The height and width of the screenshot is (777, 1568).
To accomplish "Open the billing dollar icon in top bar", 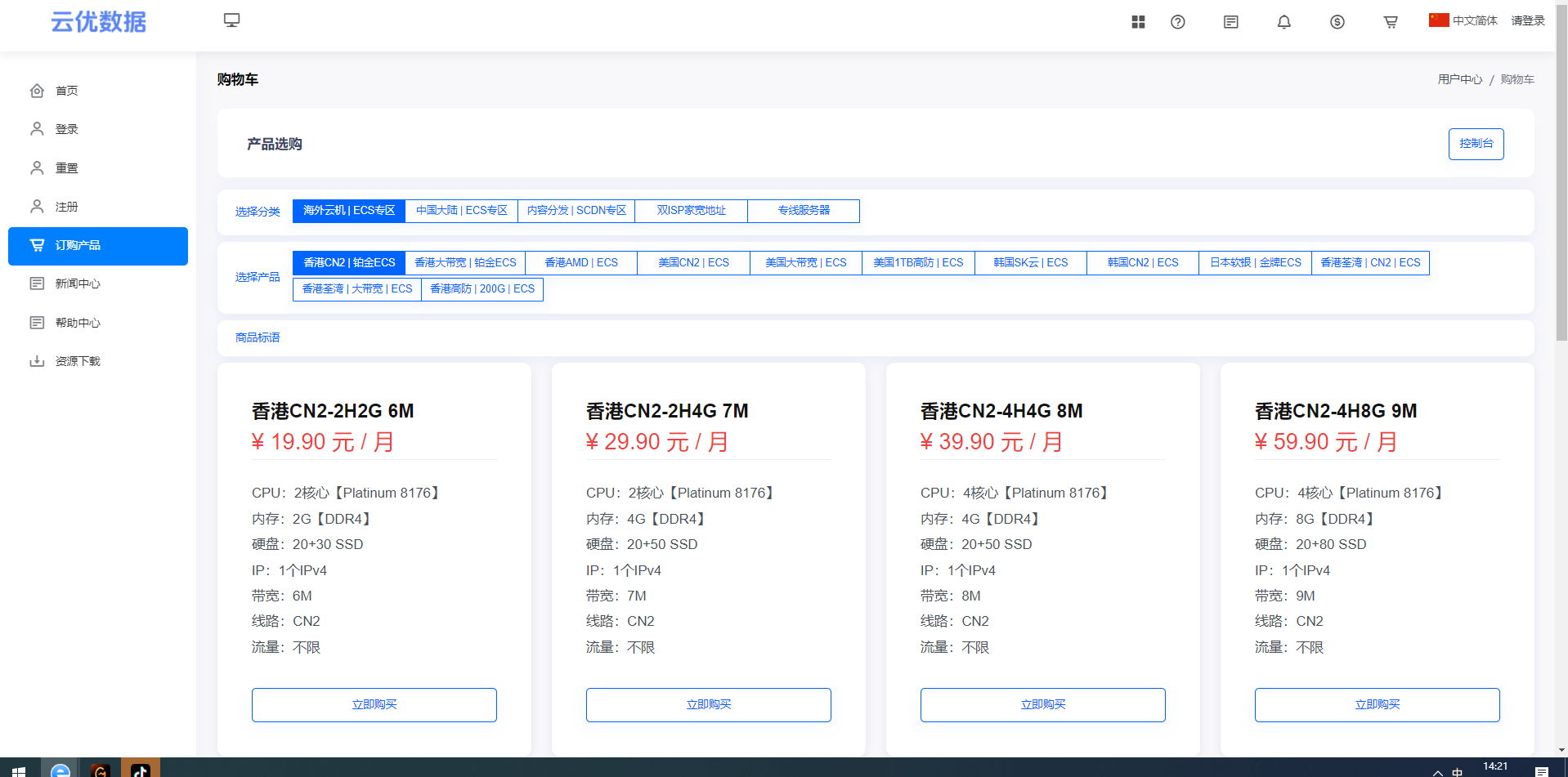I will pos(1337,22).
